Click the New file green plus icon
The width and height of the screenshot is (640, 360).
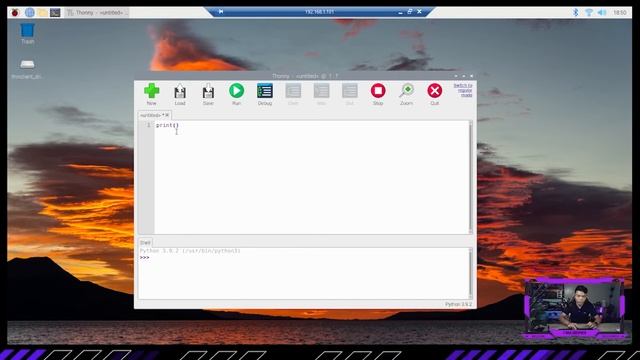[151, 91]
